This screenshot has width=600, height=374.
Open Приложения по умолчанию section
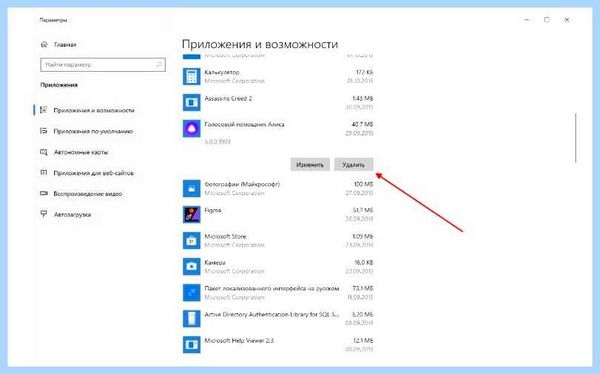93,131
